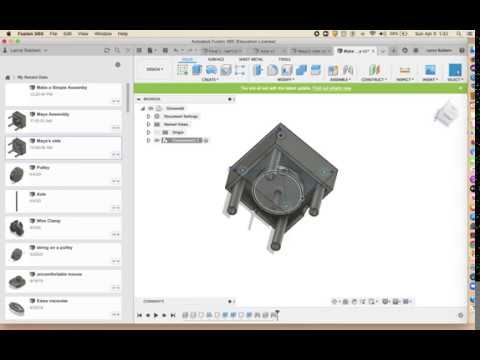Open the Inspect group dropdown
This screenshot has height=360, width=480.
click(405, 80)
